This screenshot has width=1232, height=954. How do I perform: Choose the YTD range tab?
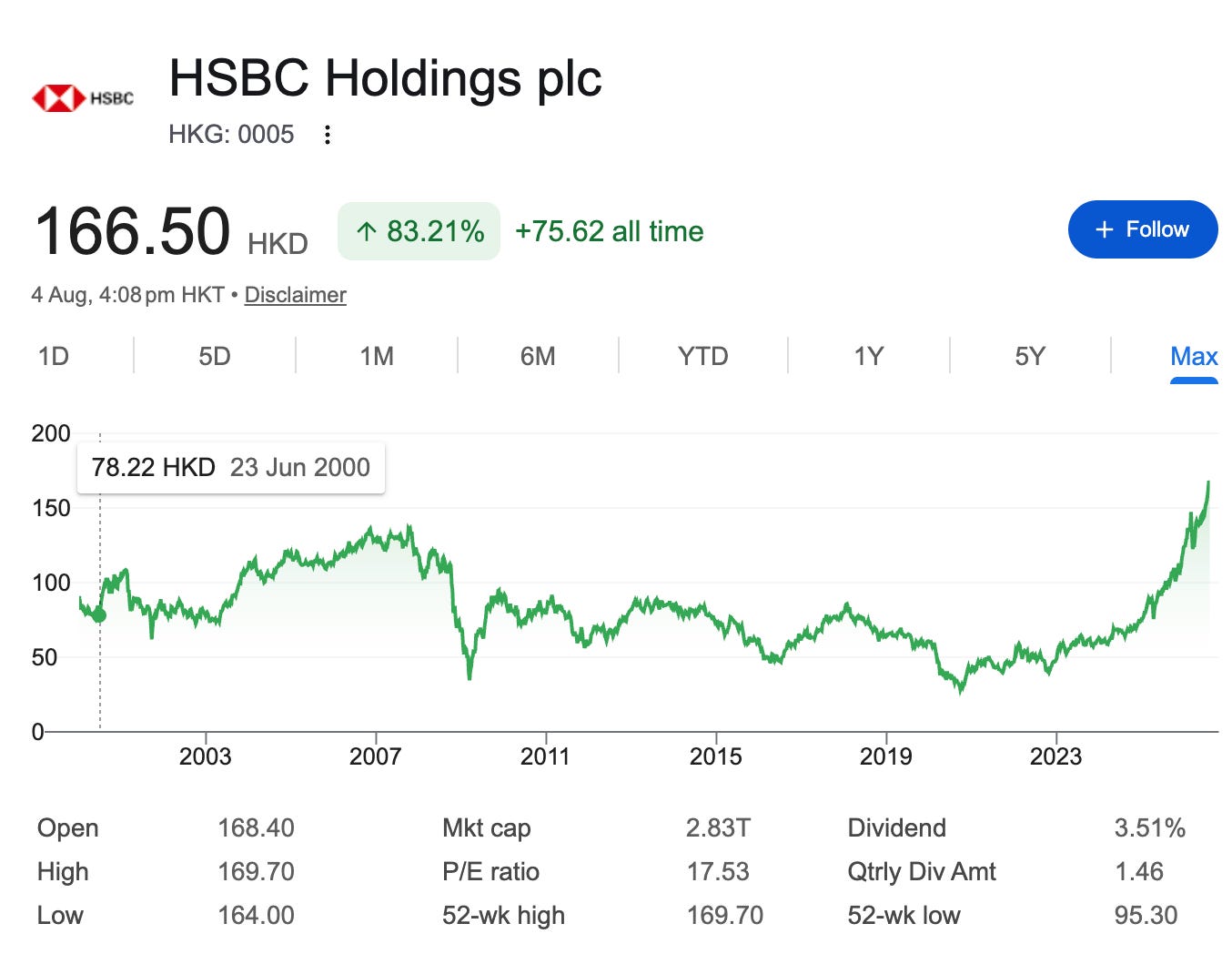pyautogui.click(x=703, y=356)
